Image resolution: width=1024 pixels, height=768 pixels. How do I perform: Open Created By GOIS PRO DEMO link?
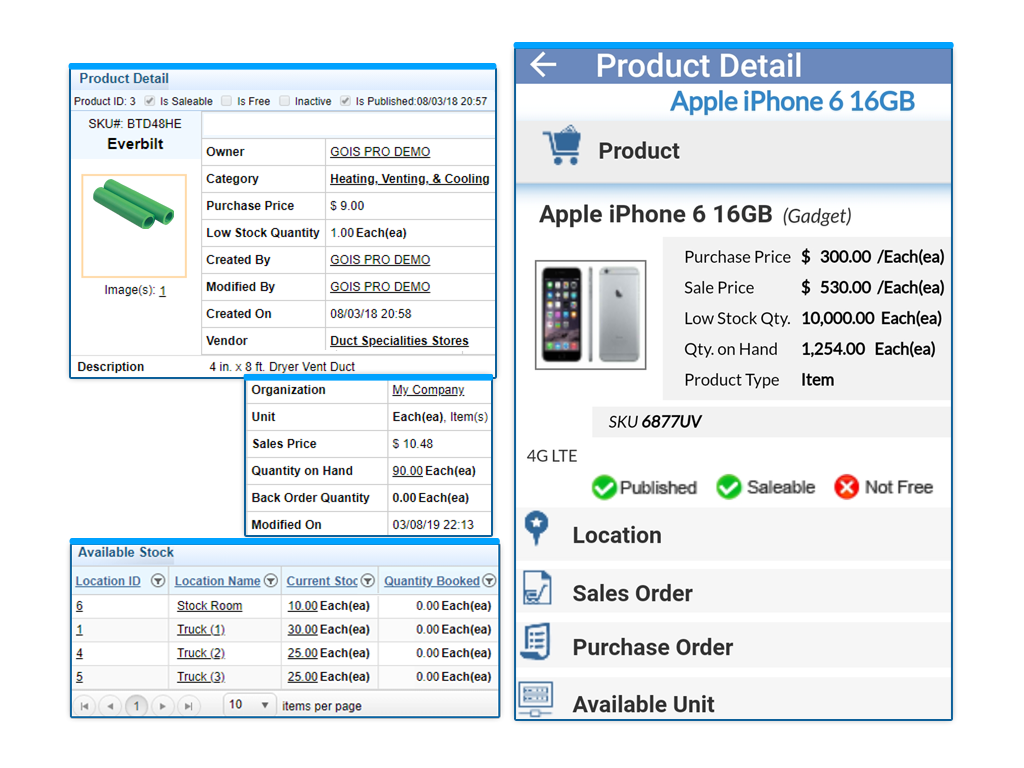[380, 259]
